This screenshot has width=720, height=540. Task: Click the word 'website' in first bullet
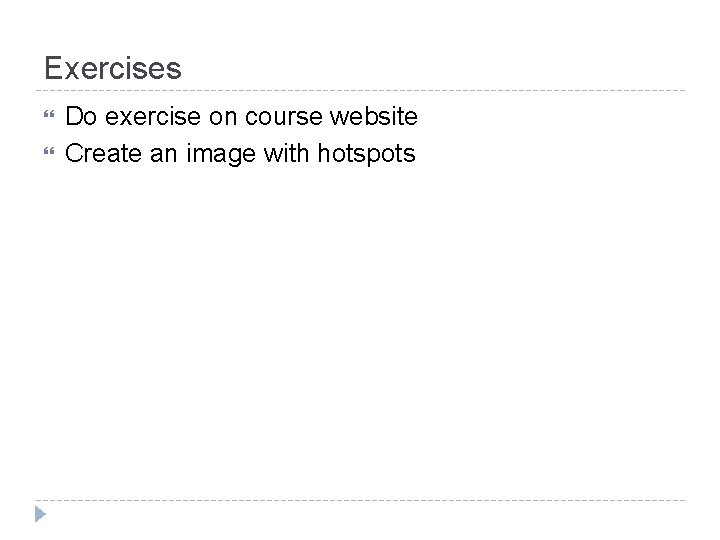tap(374, 116)
